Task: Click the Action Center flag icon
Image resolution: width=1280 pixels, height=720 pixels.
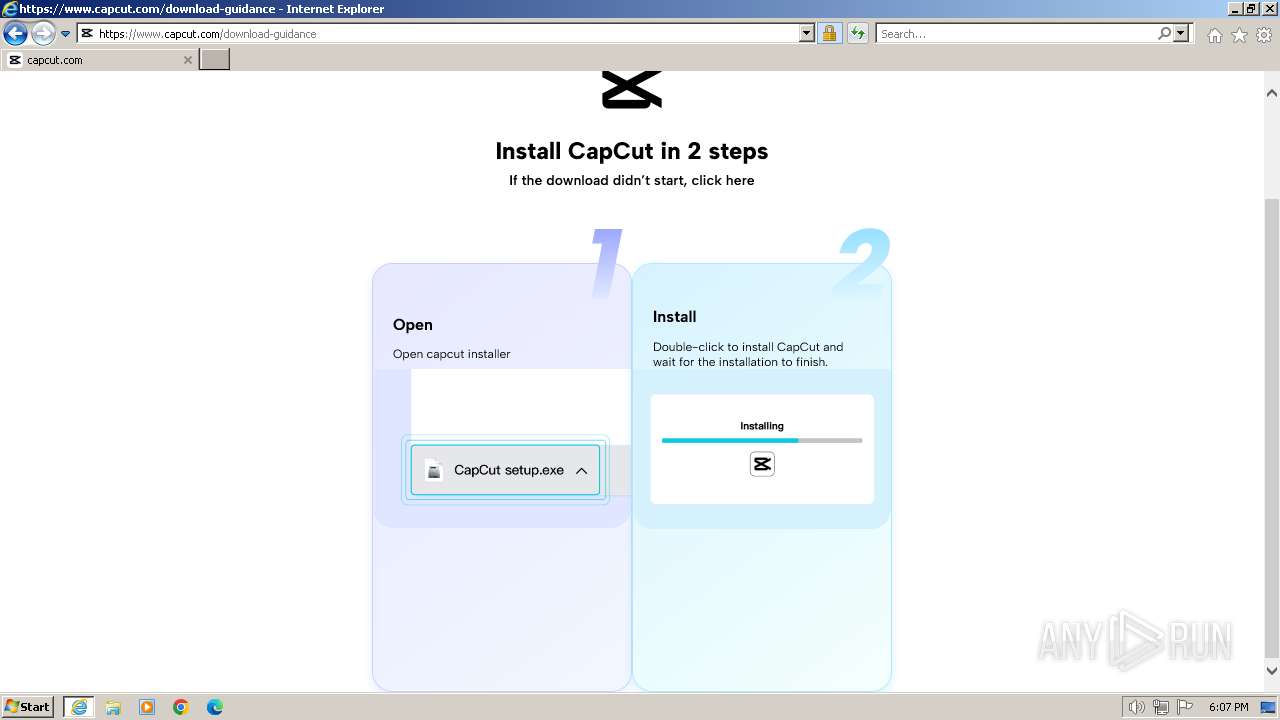Action: coord(1185,707)
